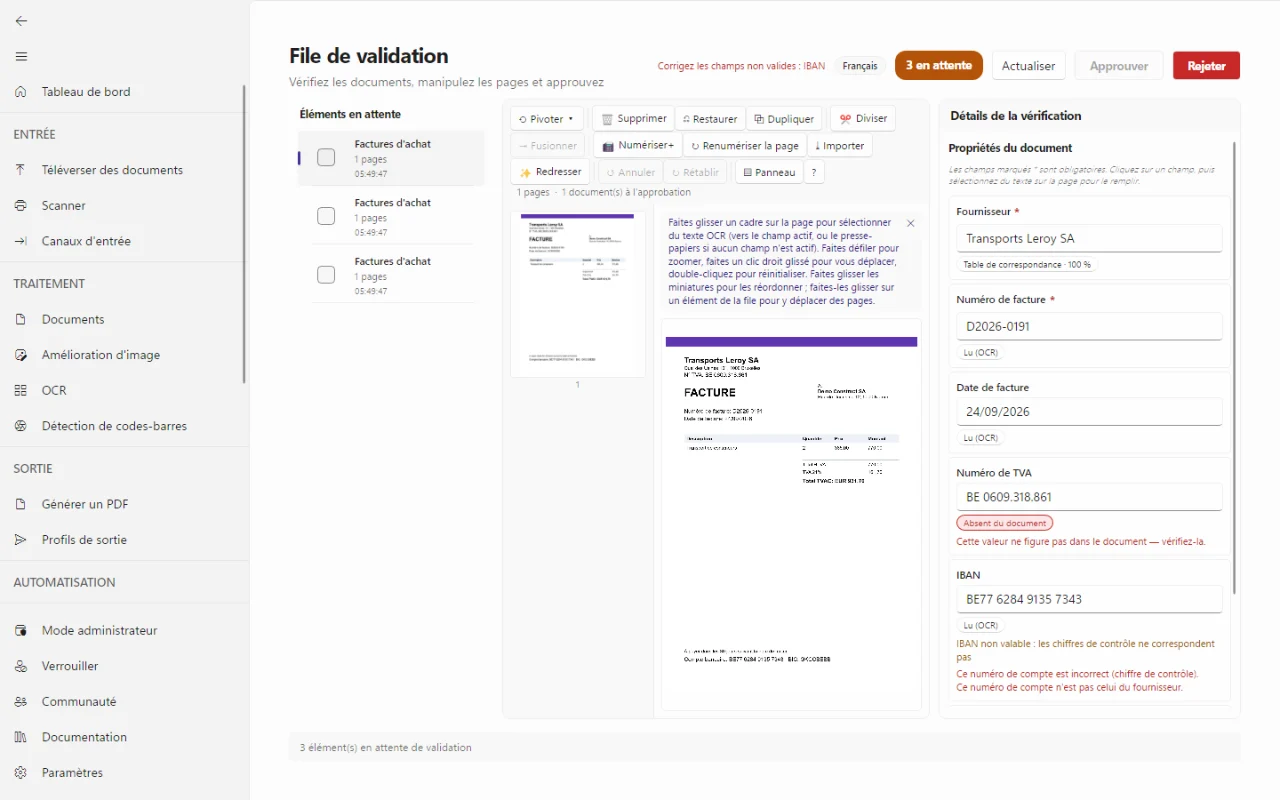Dismiss the OCR hint with its X
1280x800 pixels.
coord(910,223)
